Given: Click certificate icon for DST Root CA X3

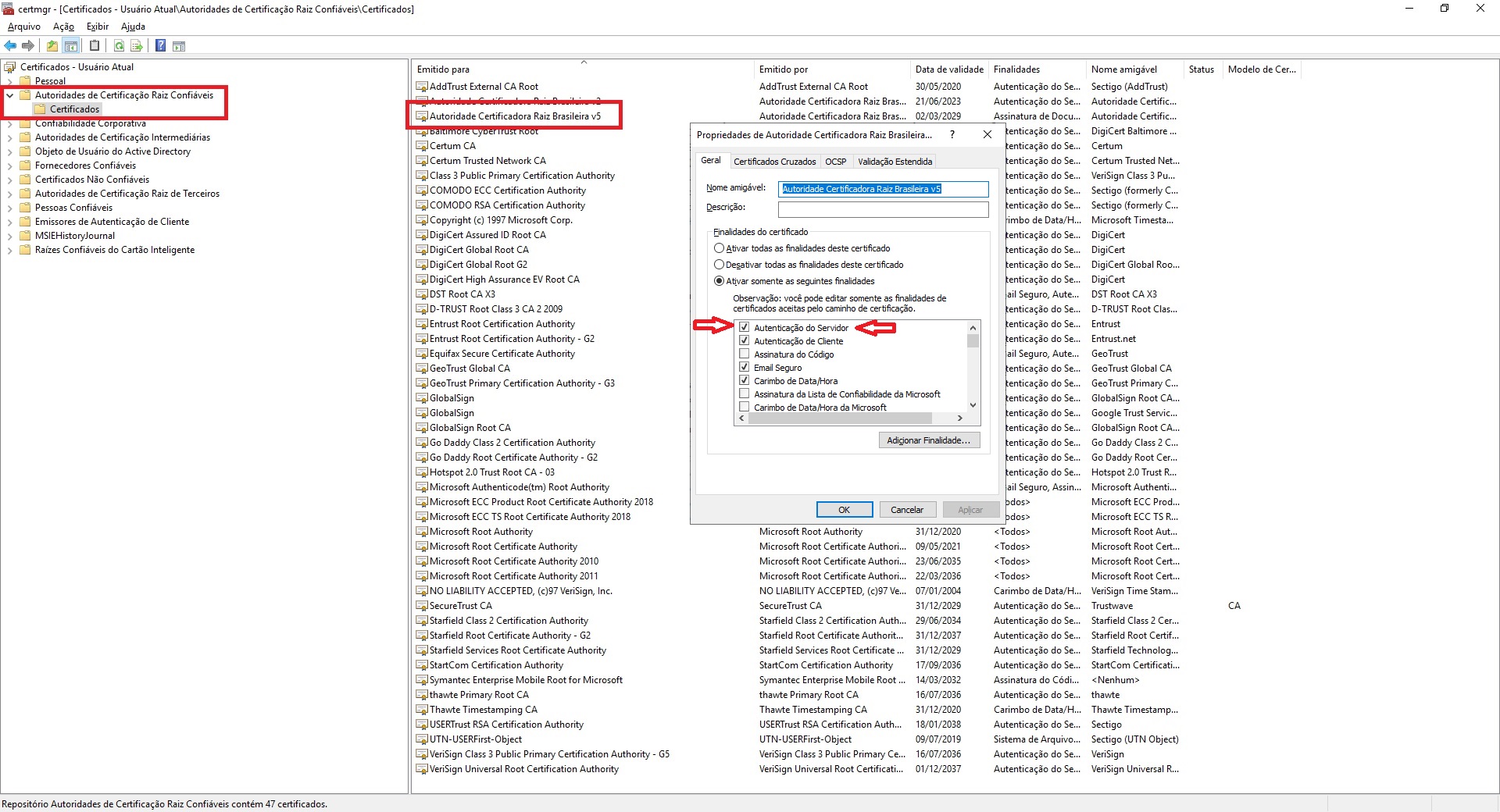Looking at the screenshot, I should [x=422, y=294].
